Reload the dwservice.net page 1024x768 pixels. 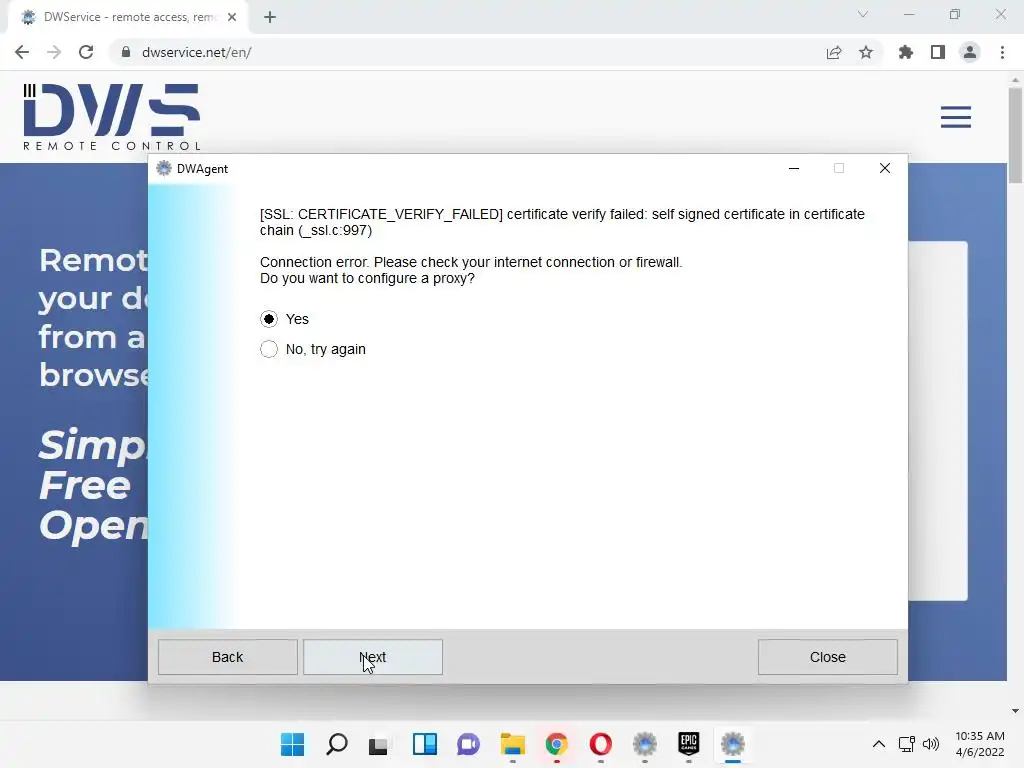(86, 52)
